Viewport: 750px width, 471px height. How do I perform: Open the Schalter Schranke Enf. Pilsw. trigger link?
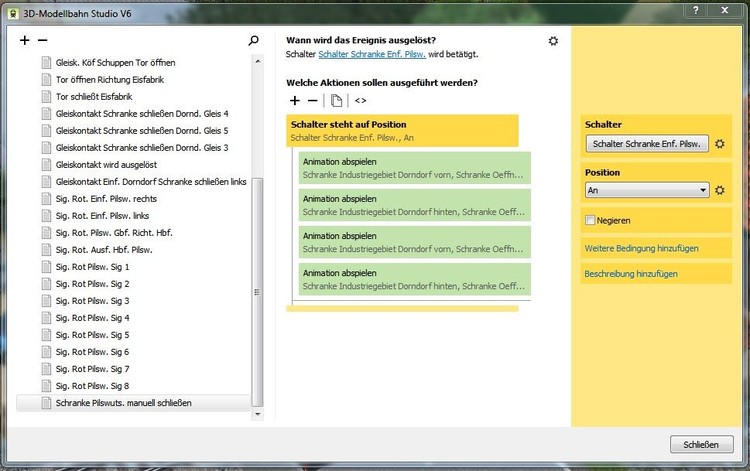tap(372, 53)
